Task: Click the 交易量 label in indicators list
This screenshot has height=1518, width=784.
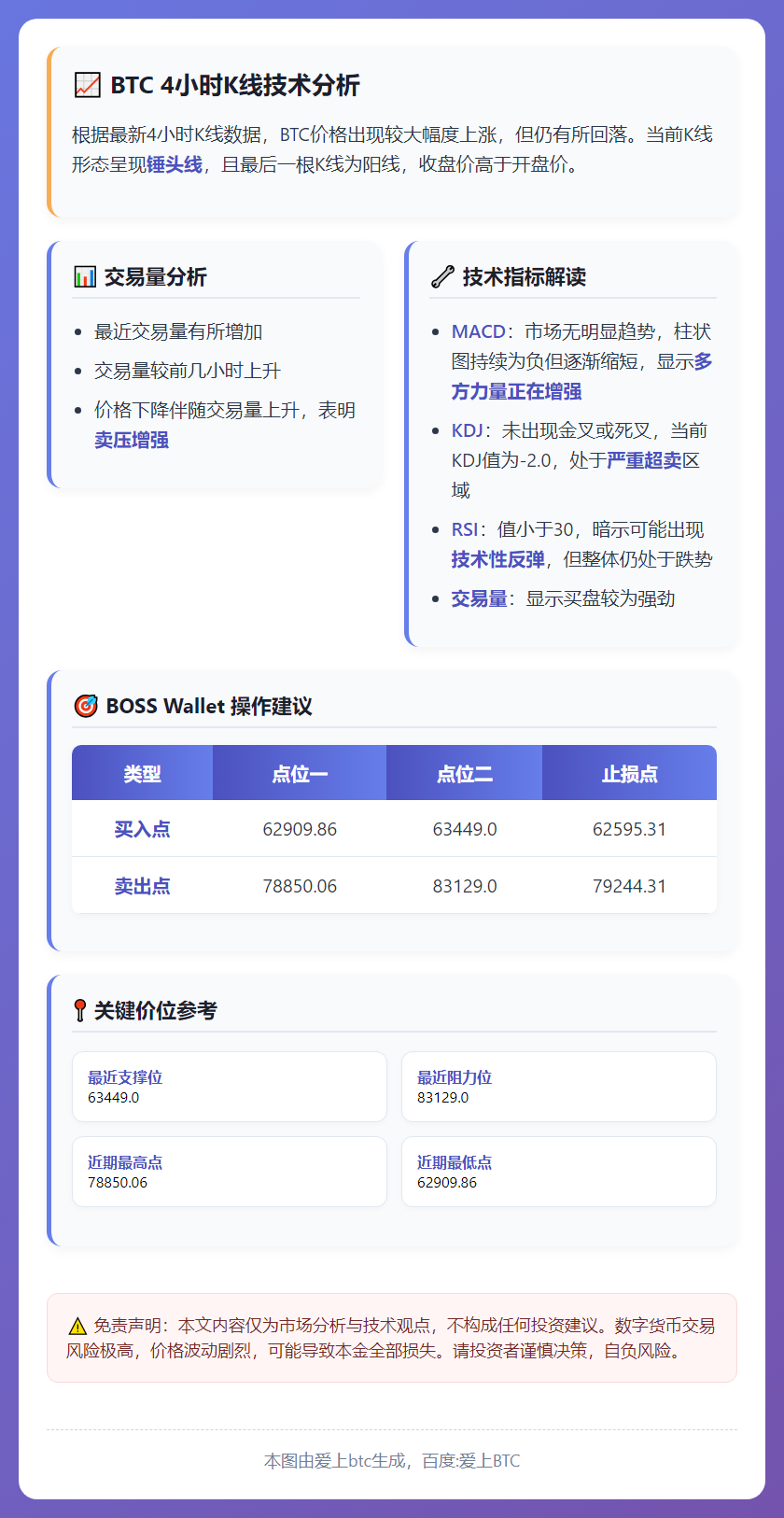Action: [480, 598]
